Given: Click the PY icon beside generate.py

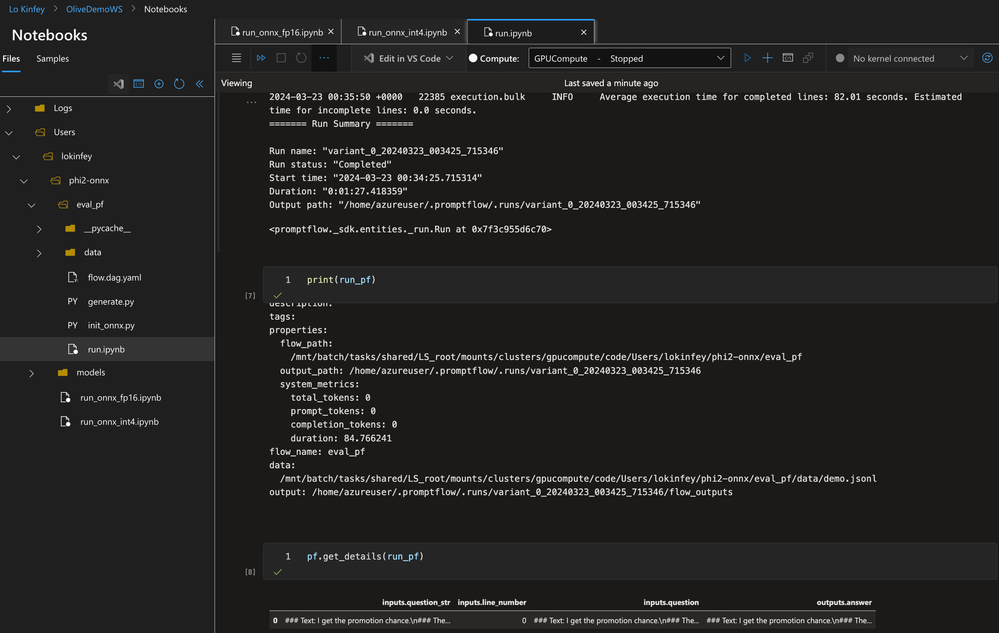Looking at the screenshot, I should click(73, 301).
